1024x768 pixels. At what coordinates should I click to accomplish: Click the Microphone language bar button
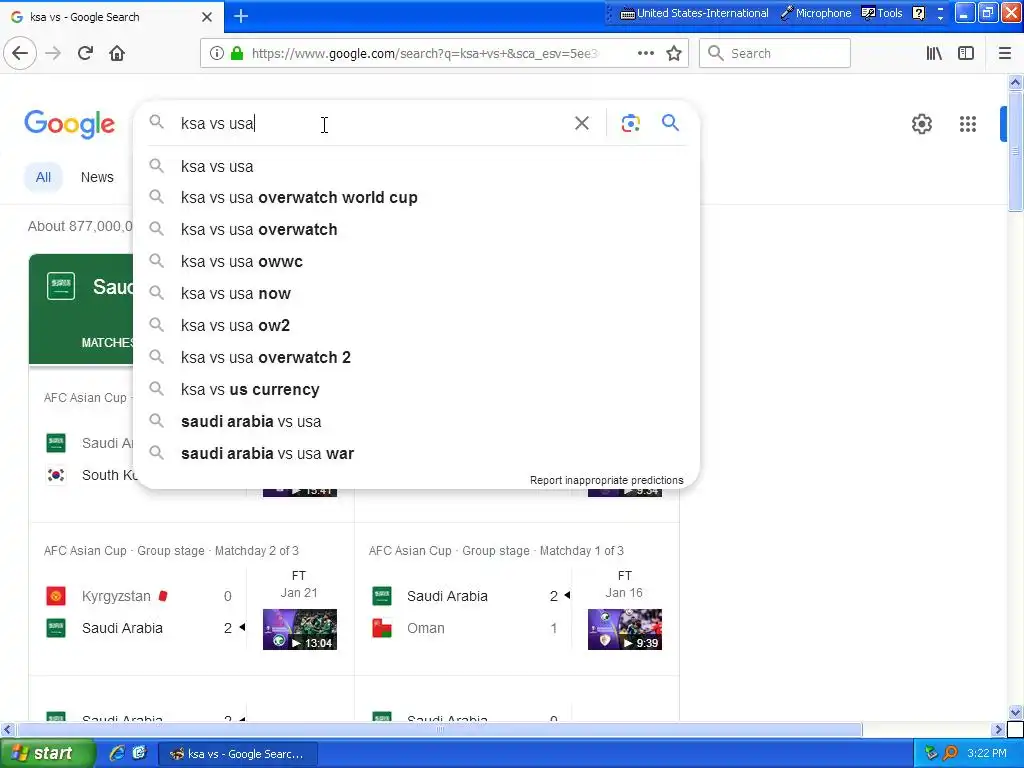click(816, 13)
